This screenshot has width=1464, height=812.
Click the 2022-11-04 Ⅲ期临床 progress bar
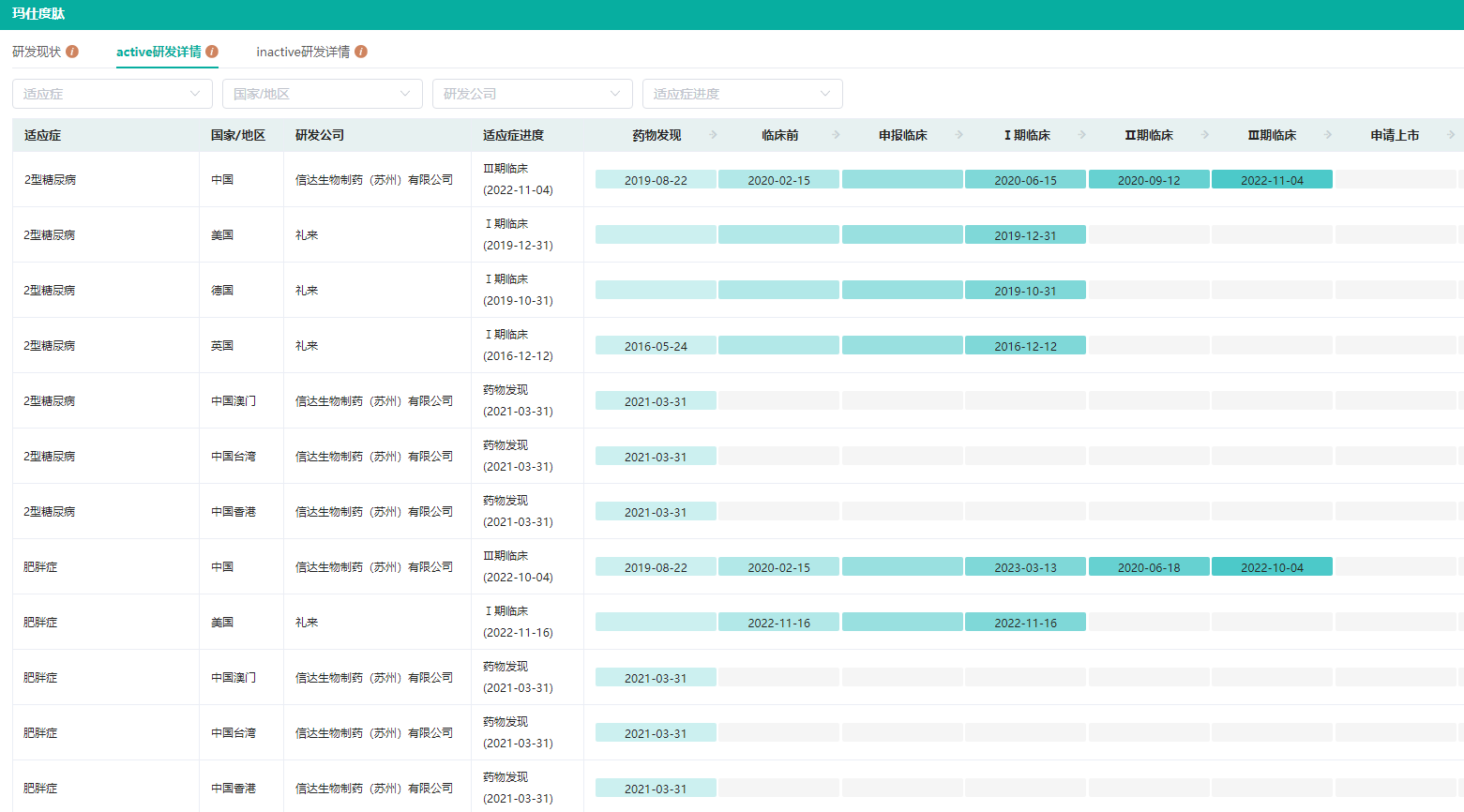pos(1272,180)
